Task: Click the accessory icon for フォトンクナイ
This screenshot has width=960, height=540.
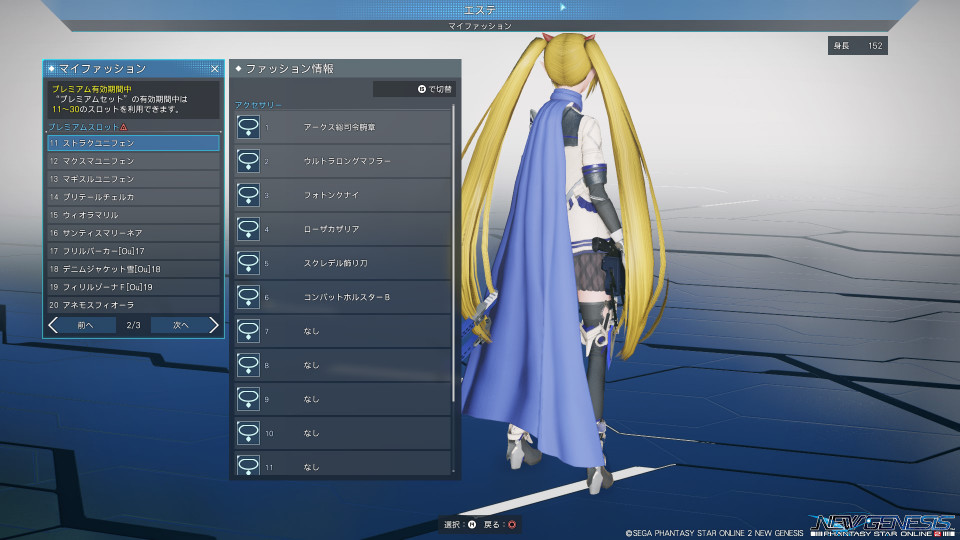Action: [248, 195]
